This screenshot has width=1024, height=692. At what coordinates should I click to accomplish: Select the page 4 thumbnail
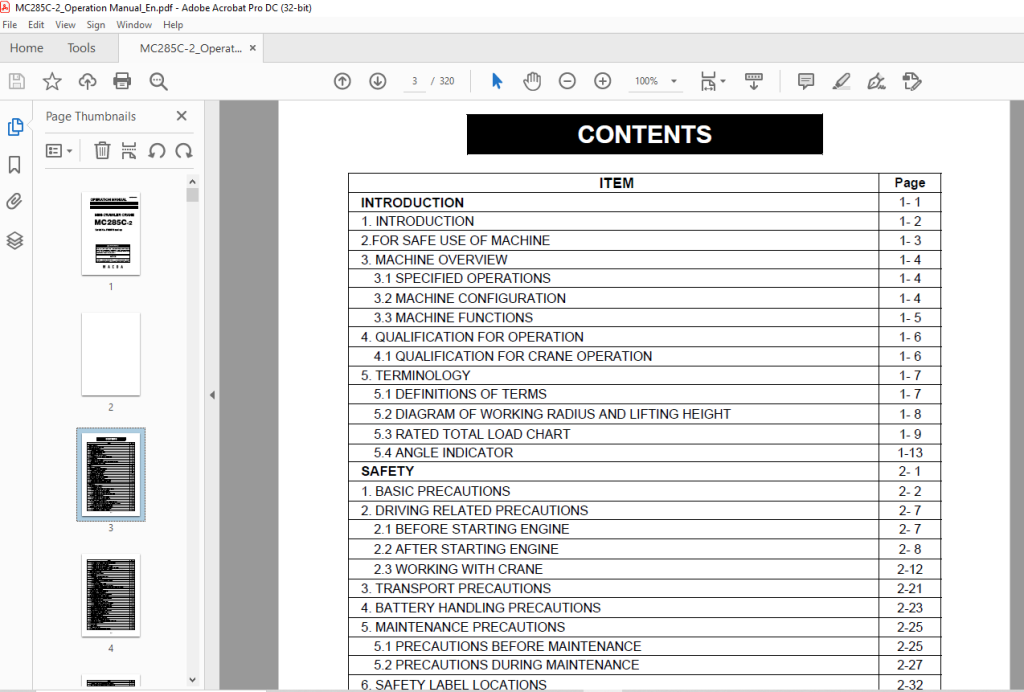(111, 595)
